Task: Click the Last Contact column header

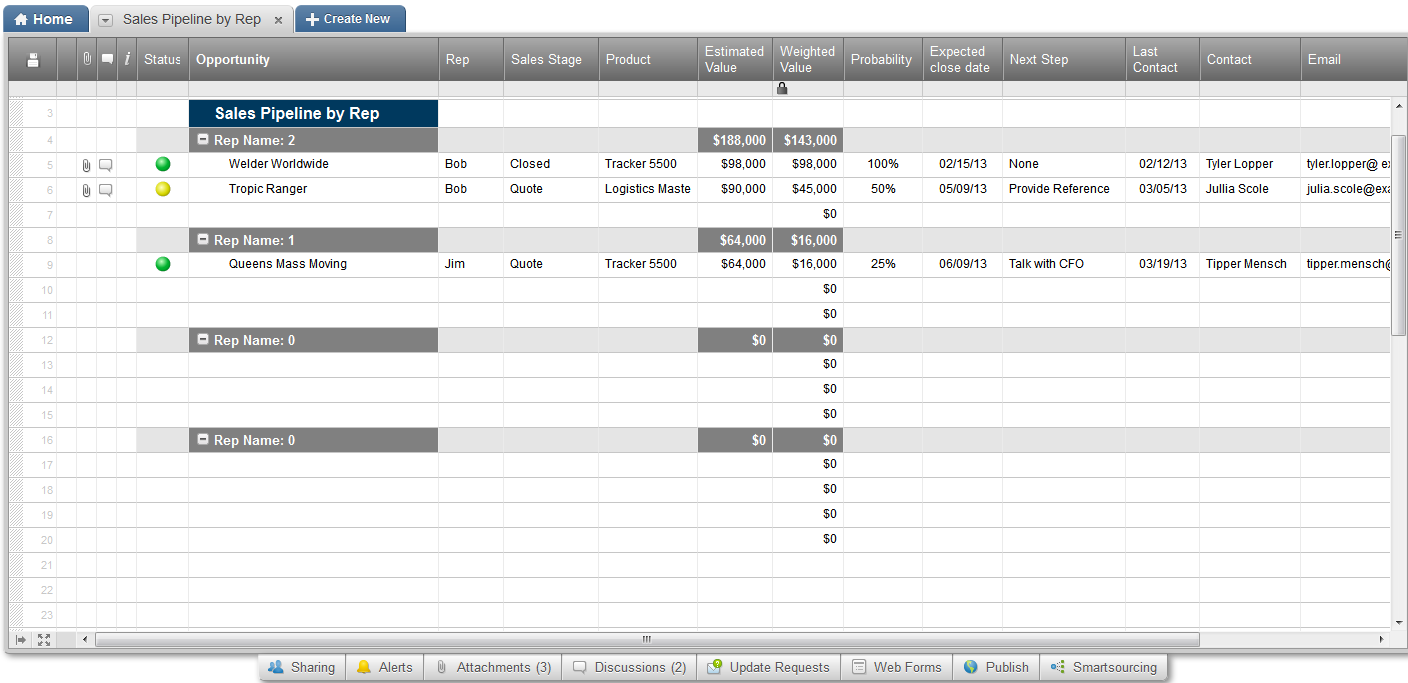Action: [1162, 59]
